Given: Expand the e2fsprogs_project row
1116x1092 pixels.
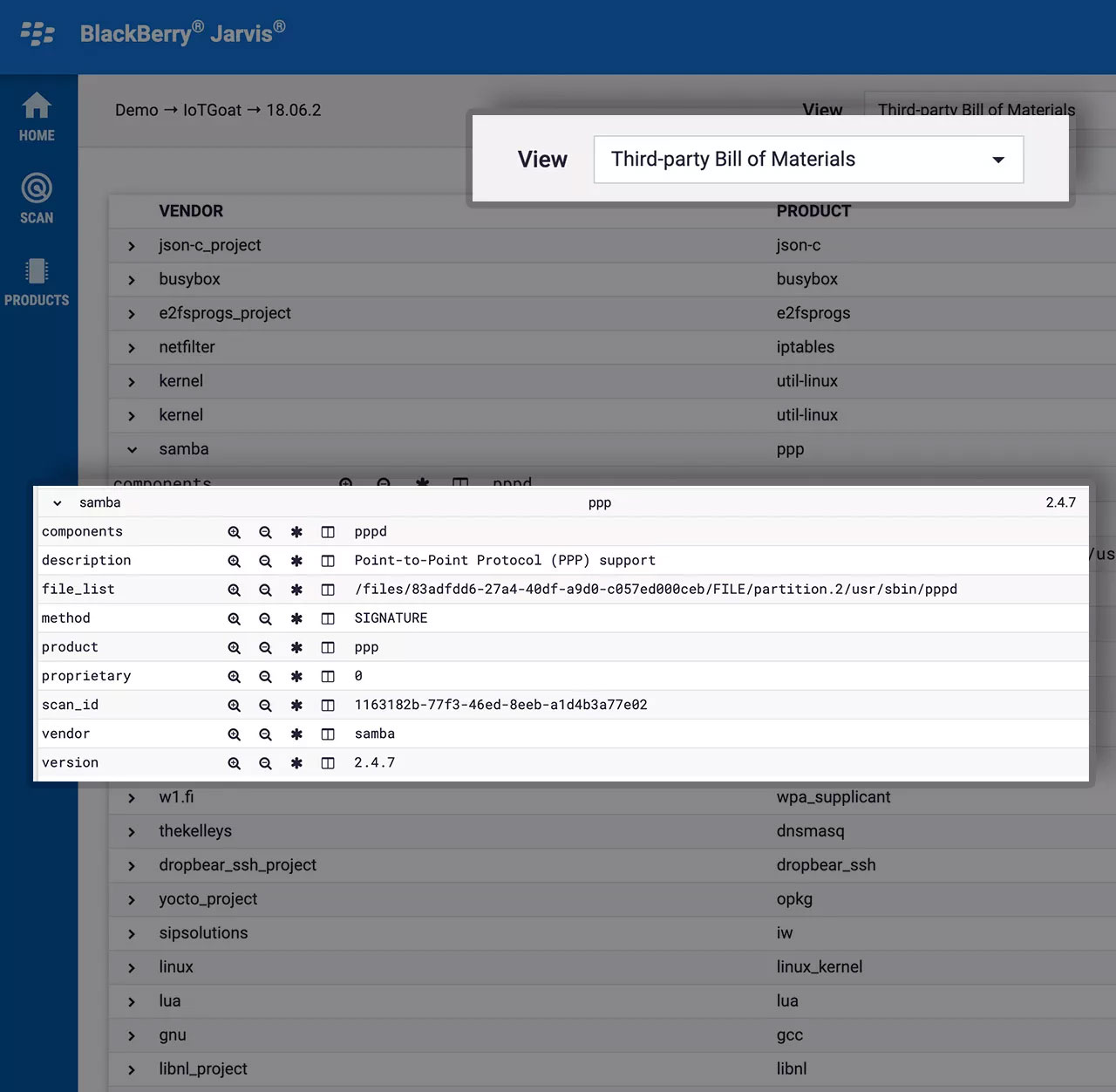Looking at the screenshot, I should point(132,314).
